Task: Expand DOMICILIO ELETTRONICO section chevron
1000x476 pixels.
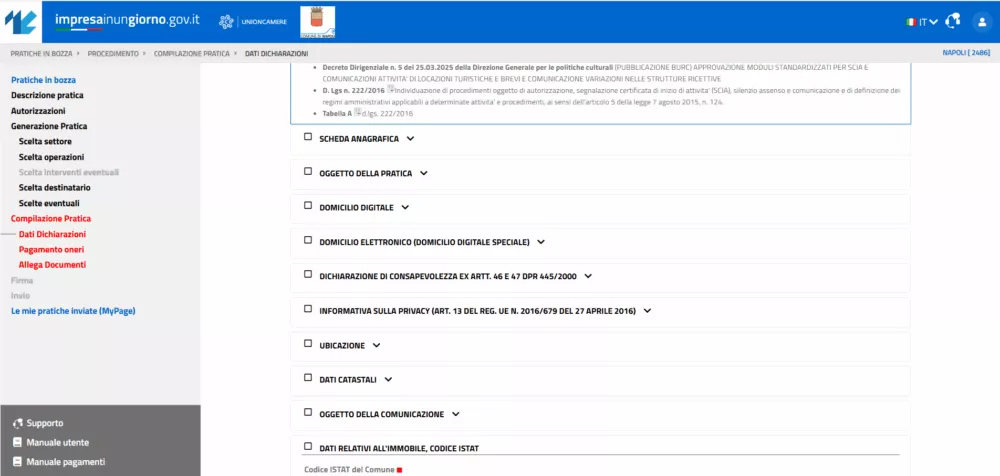Action: click(541, 242)
